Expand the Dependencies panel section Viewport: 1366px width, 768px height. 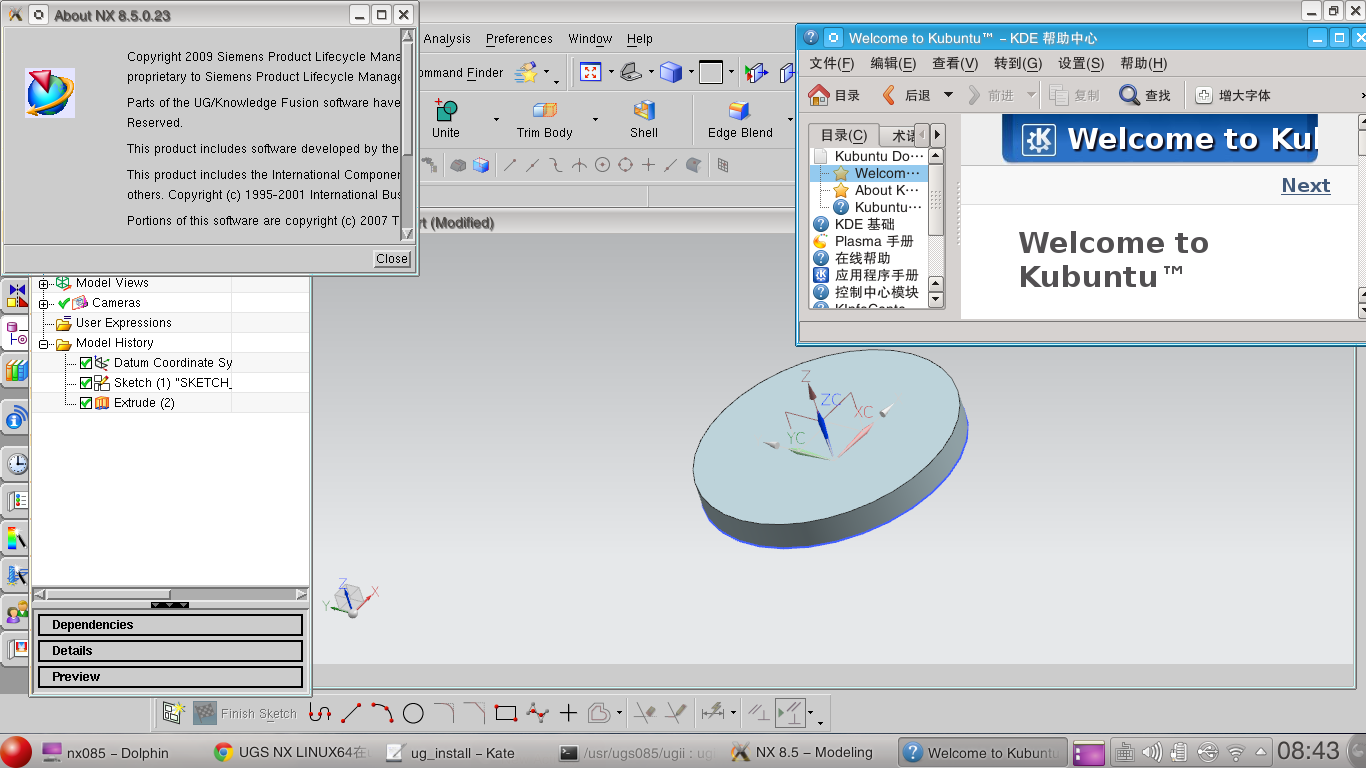(170, 625)
